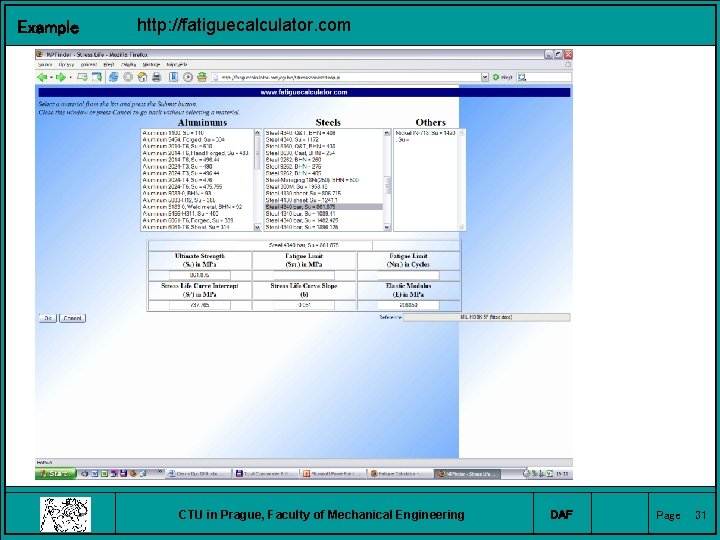This screenshot has height=540, width=720.
Task: Click the Fatigue Limit in MPa field
Action: pos(304,275)
